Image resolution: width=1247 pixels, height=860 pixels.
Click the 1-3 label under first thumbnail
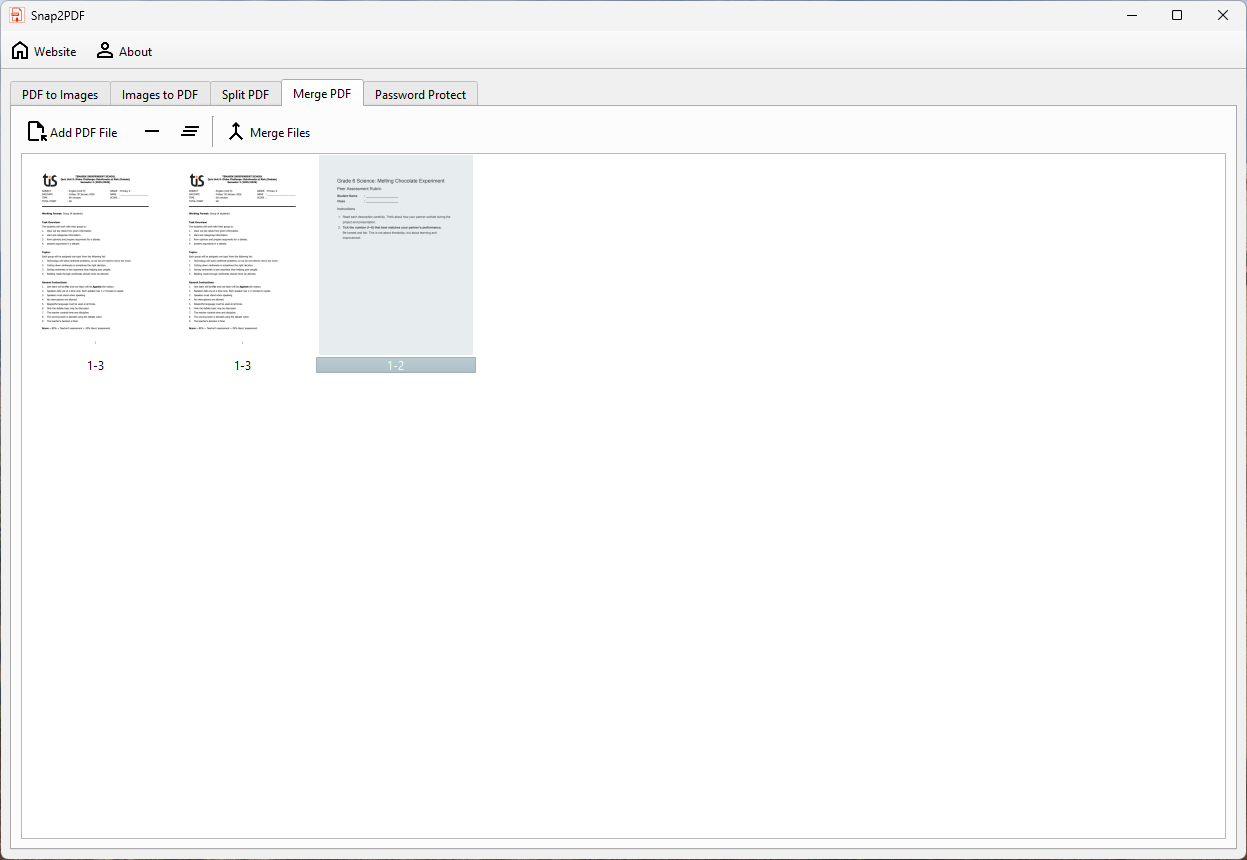click(95, 366)
